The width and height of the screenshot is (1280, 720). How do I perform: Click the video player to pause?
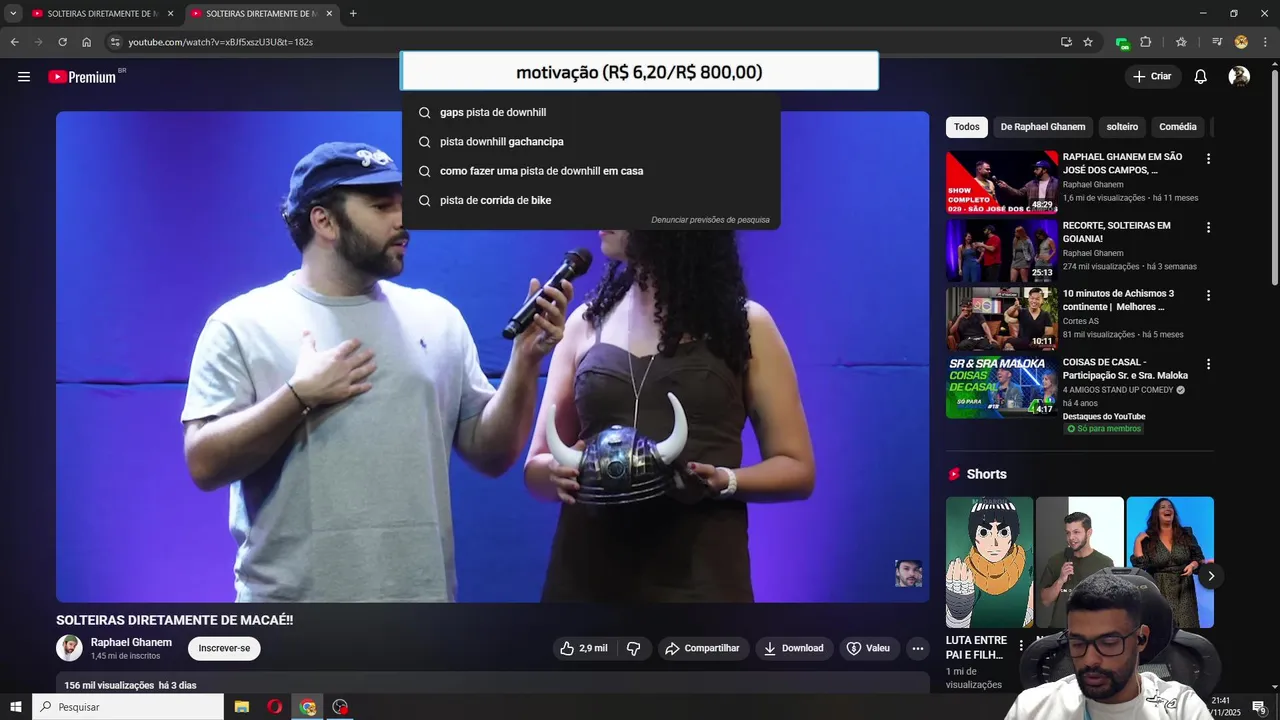[492, 357]
